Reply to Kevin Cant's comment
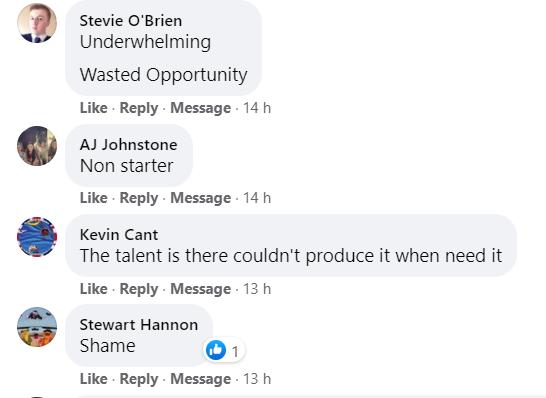Viewport: 546px width, 398px height. point(139,289)
